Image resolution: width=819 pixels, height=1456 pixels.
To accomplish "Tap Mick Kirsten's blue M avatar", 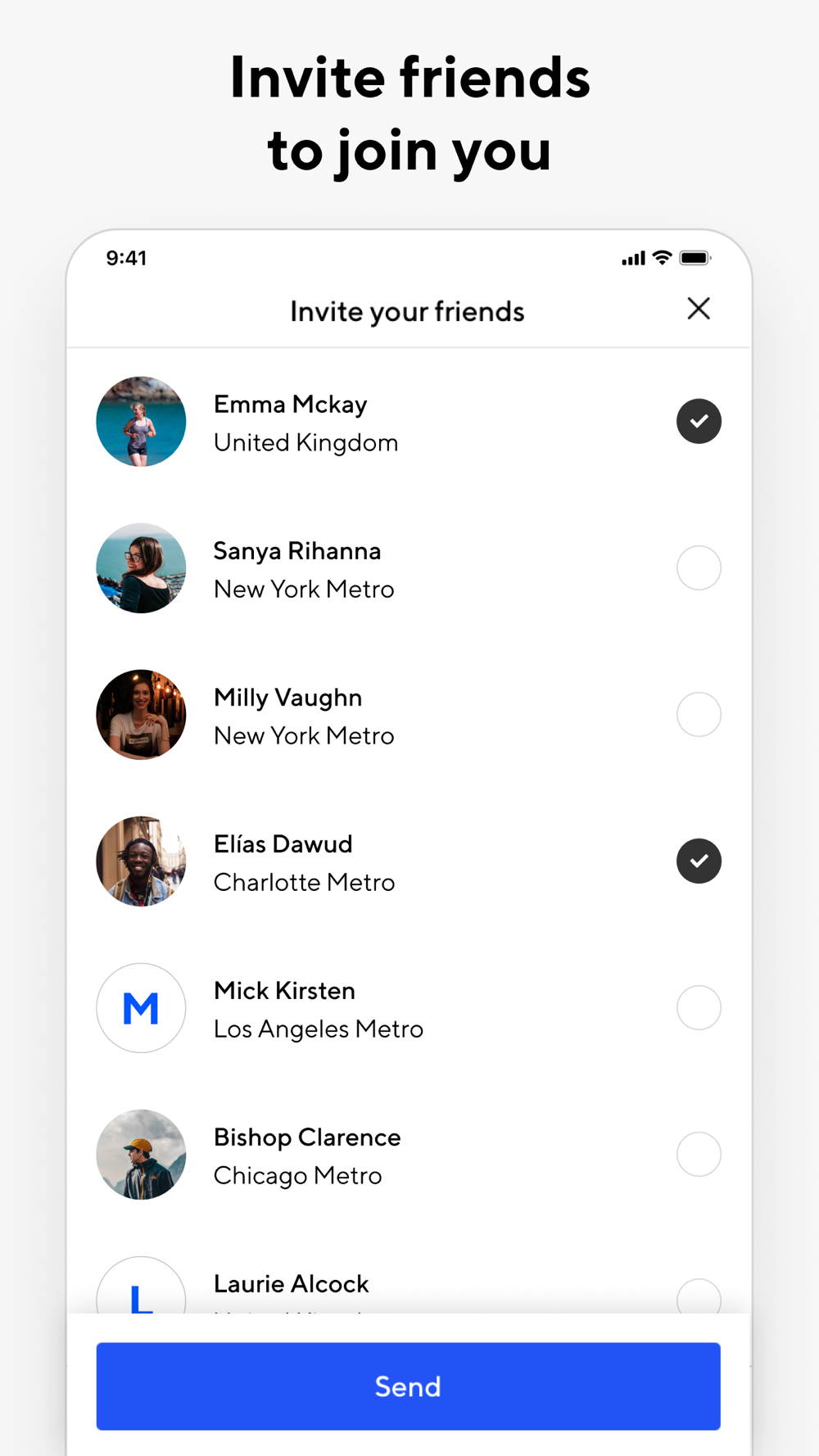I will point(141,1007).
